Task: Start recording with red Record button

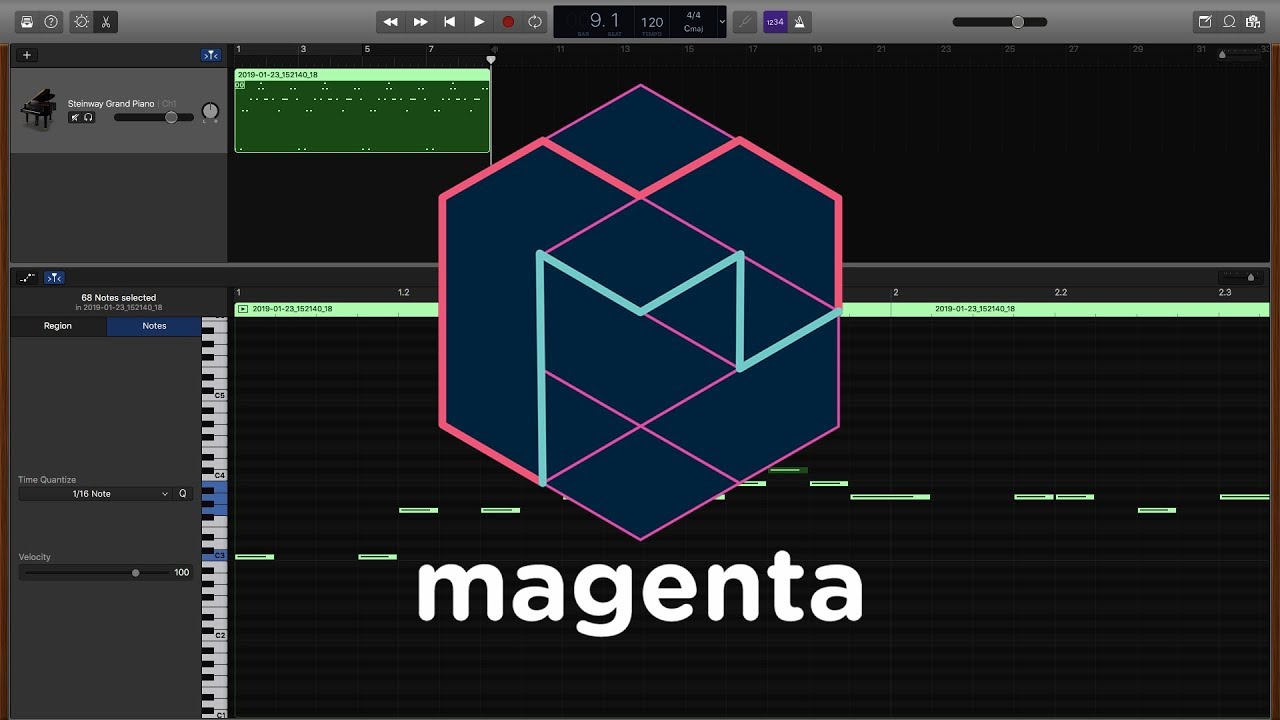Action: pos(507,22)
